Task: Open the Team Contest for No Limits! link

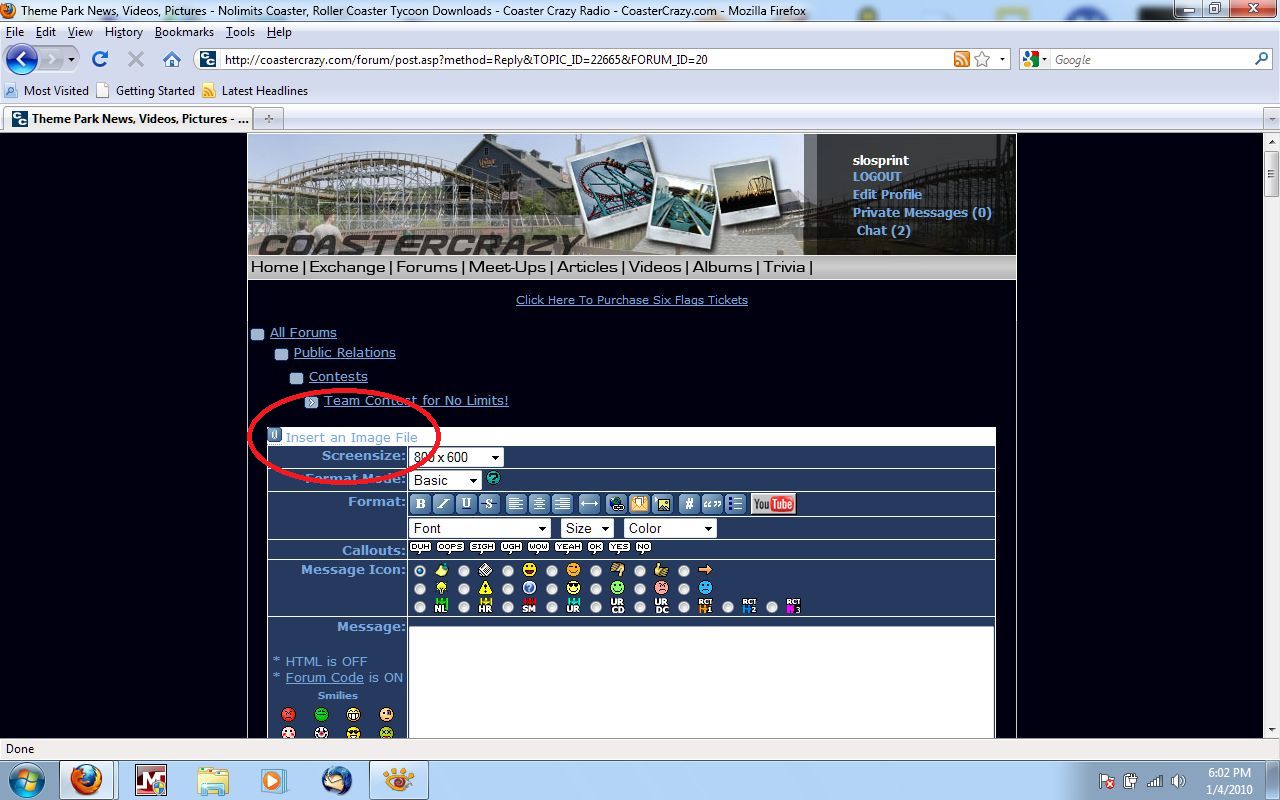Action: 416,400
